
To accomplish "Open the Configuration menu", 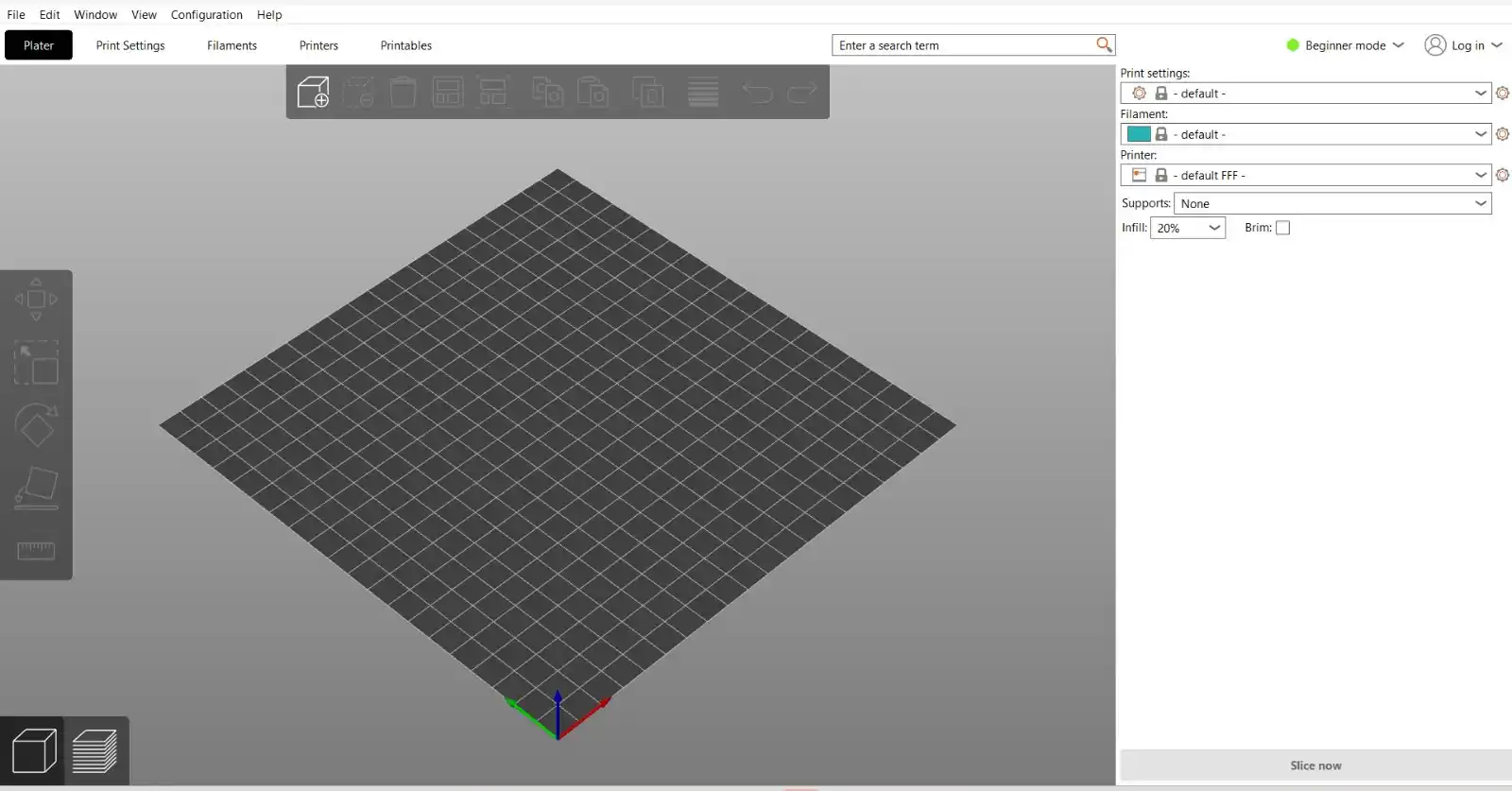I will pyautogui.click(x=207, y=14).
